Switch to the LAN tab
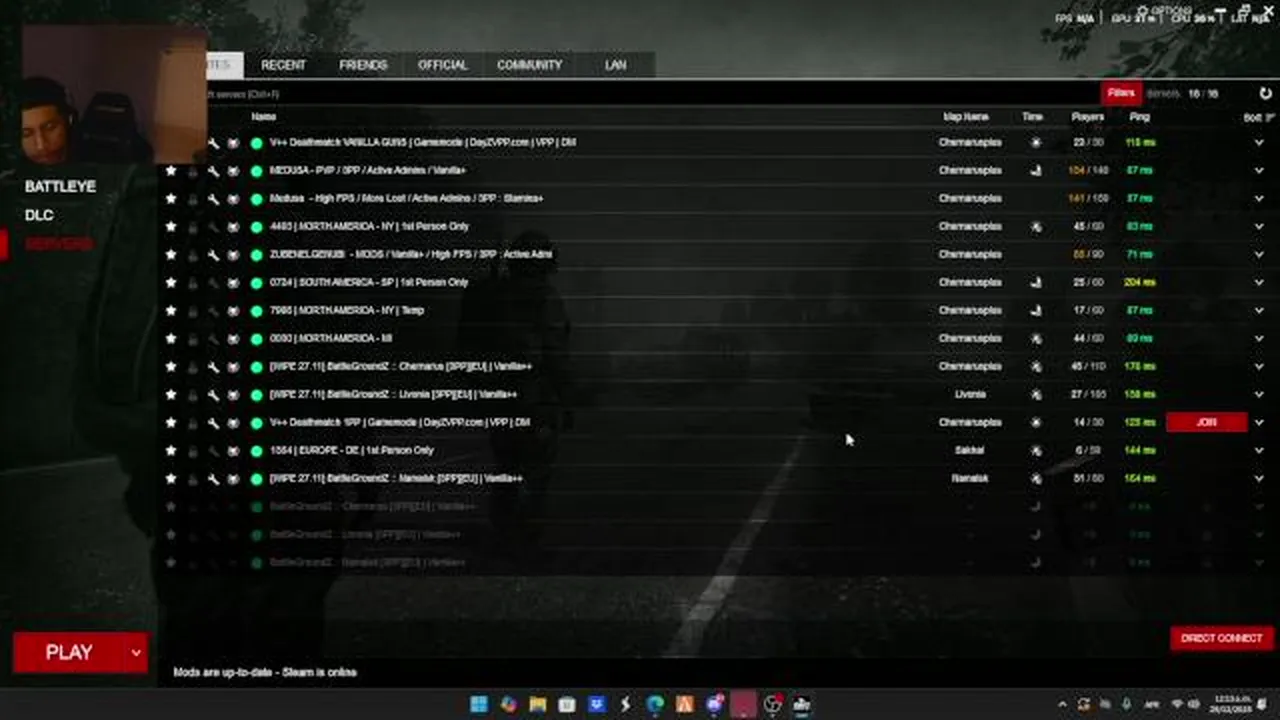This screenshot has width=1280, height=720. click(615, 65)
